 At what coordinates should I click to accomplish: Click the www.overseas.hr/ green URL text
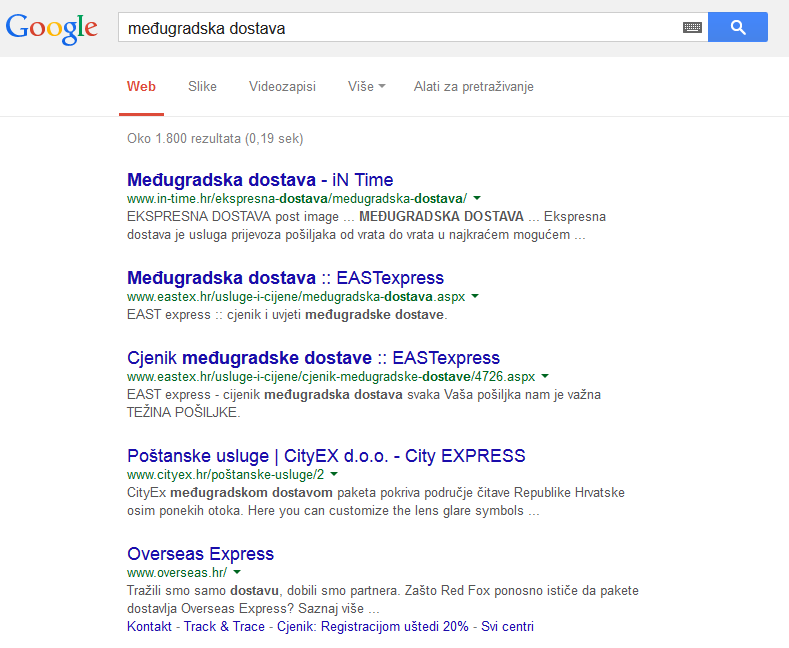click(177, 573)
